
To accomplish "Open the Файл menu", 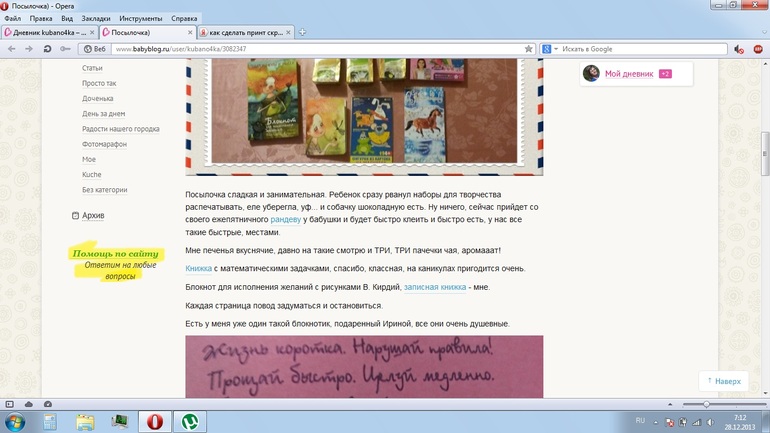I will pyautogui.click(x=13, y=18).
